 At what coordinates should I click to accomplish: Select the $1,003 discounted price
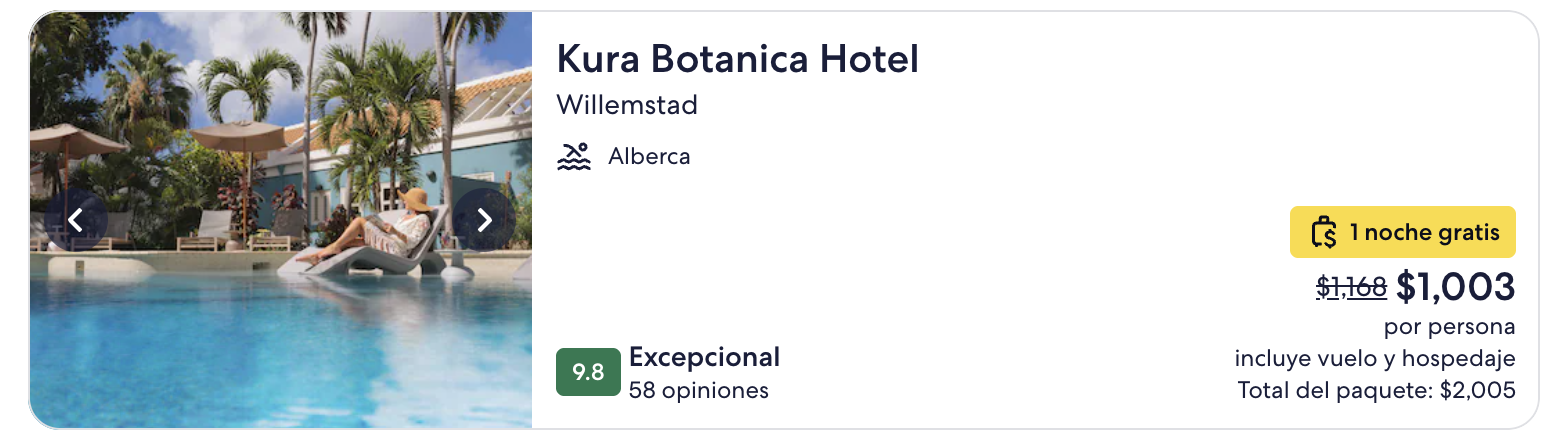pyautogui.click(x=1456, y=287)
